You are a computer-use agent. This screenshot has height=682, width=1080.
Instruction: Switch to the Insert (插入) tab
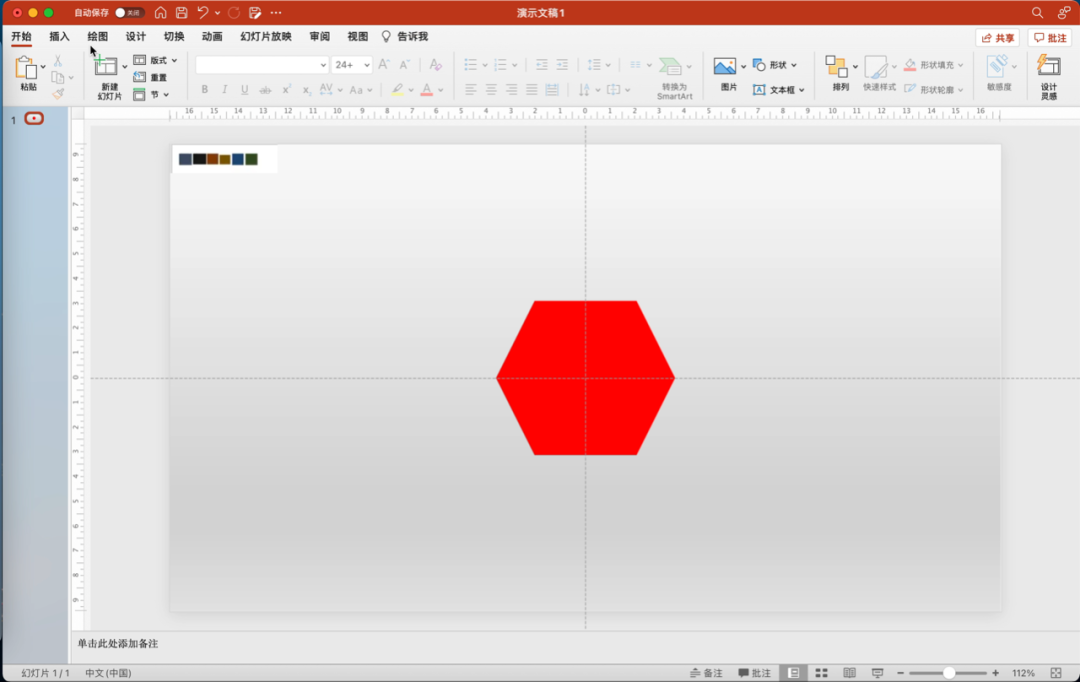[x=59, y=37]
